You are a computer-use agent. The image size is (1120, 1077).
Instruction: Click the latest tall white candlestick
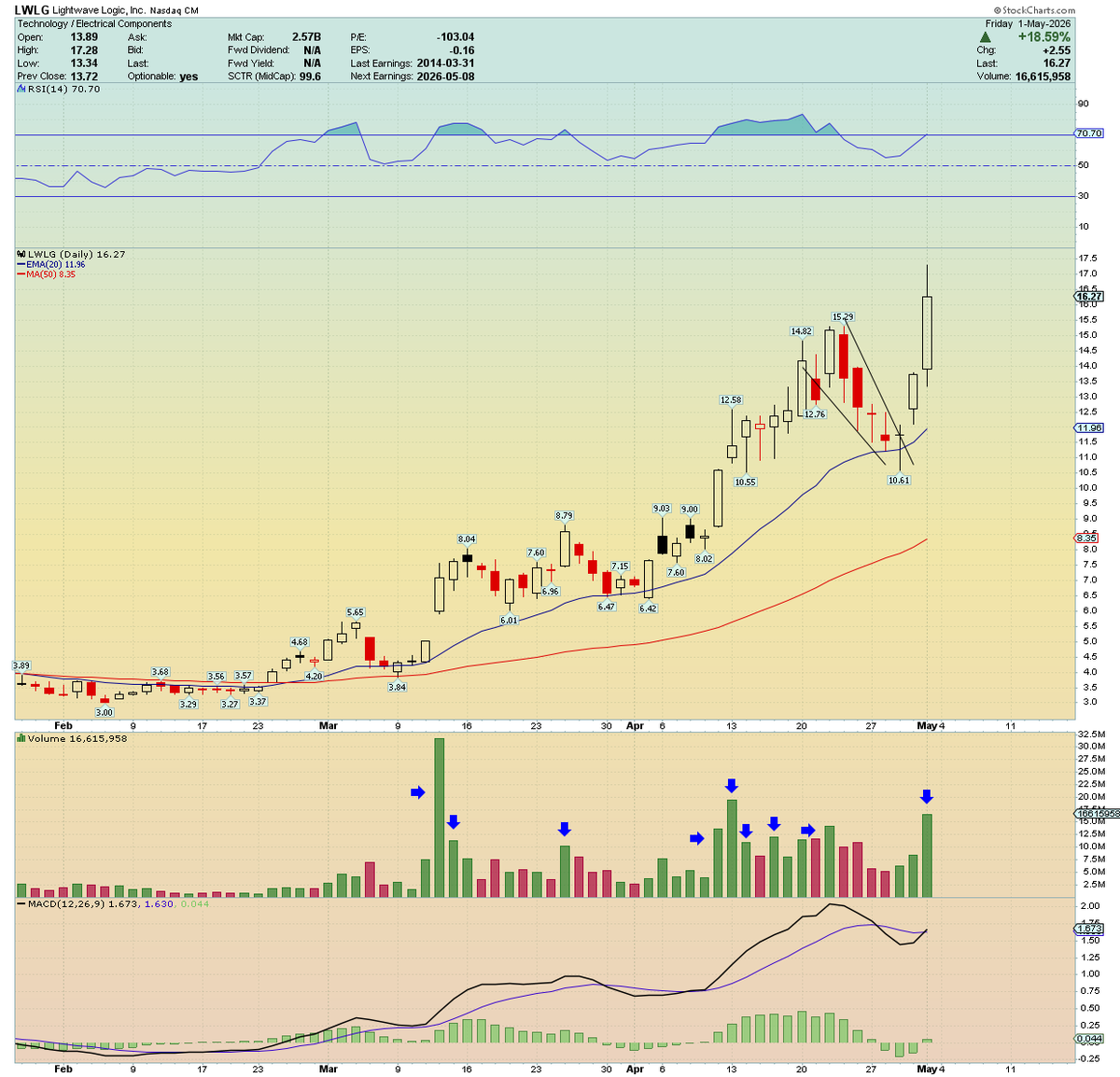(x=927, y=332)
